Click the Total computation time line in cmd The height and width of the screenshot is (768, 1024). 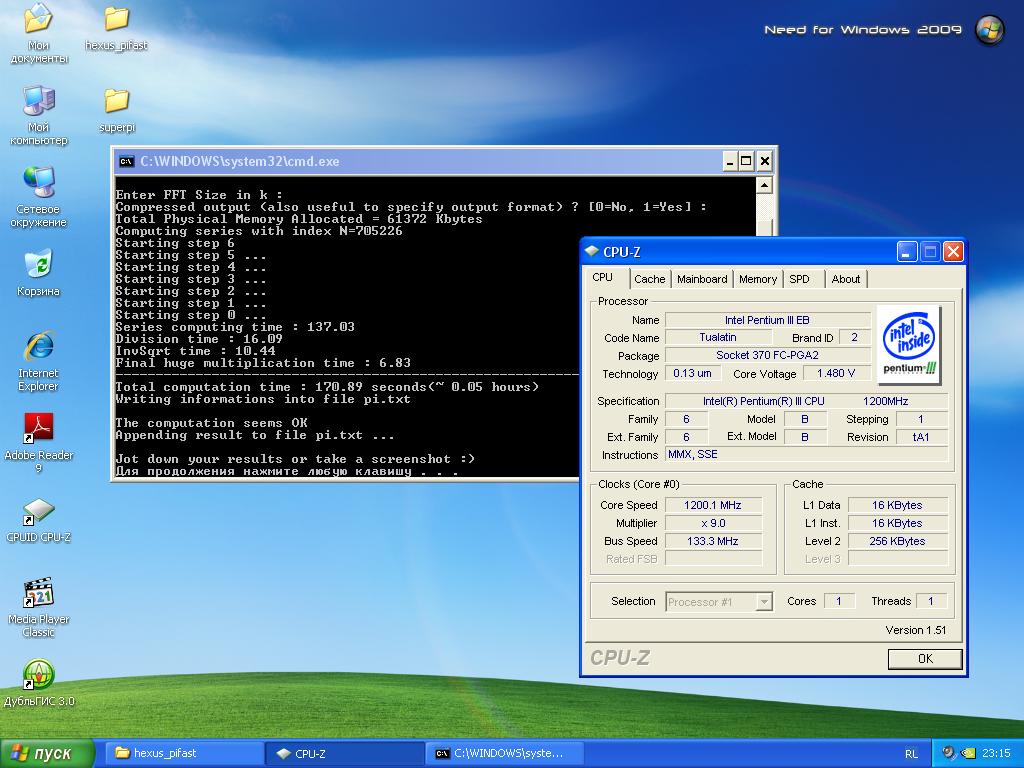click(x=327, y=387)
